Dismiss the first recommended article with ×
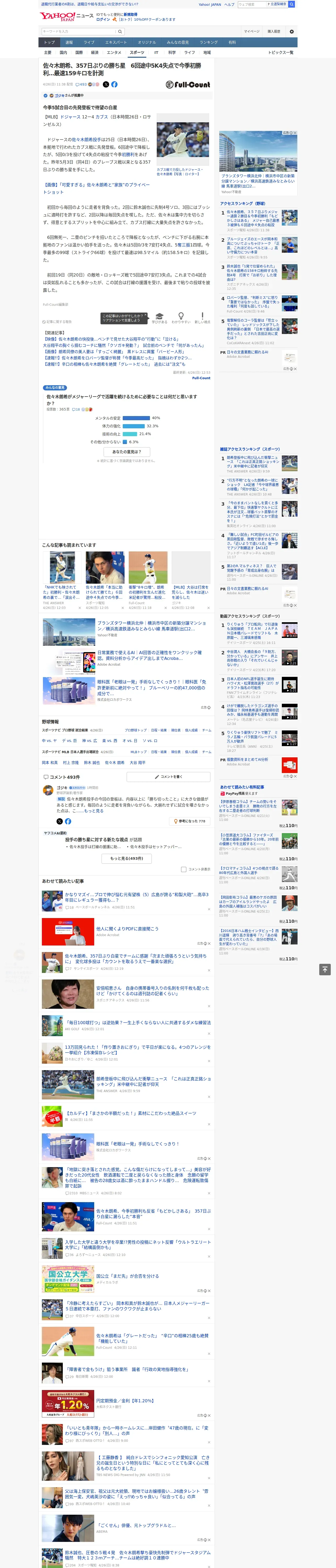 coord(79,608)
